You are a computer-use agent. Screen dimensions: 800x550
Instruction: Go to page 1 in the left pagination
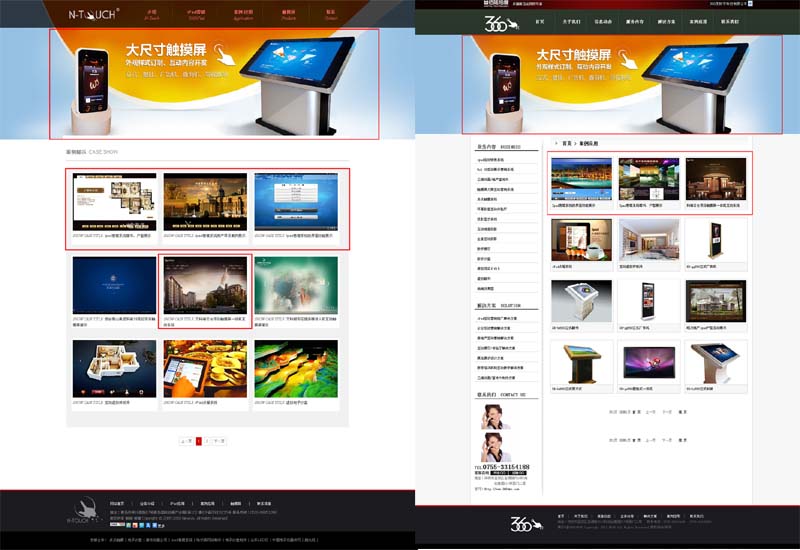pyautogui.click(x=199, y=440)
